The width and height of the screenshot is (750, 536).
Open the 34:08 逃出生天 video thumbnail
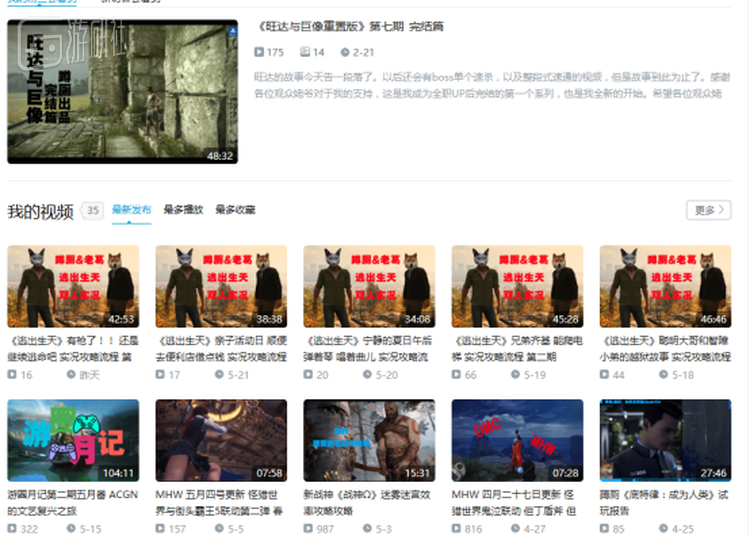[x=369, y=286]
